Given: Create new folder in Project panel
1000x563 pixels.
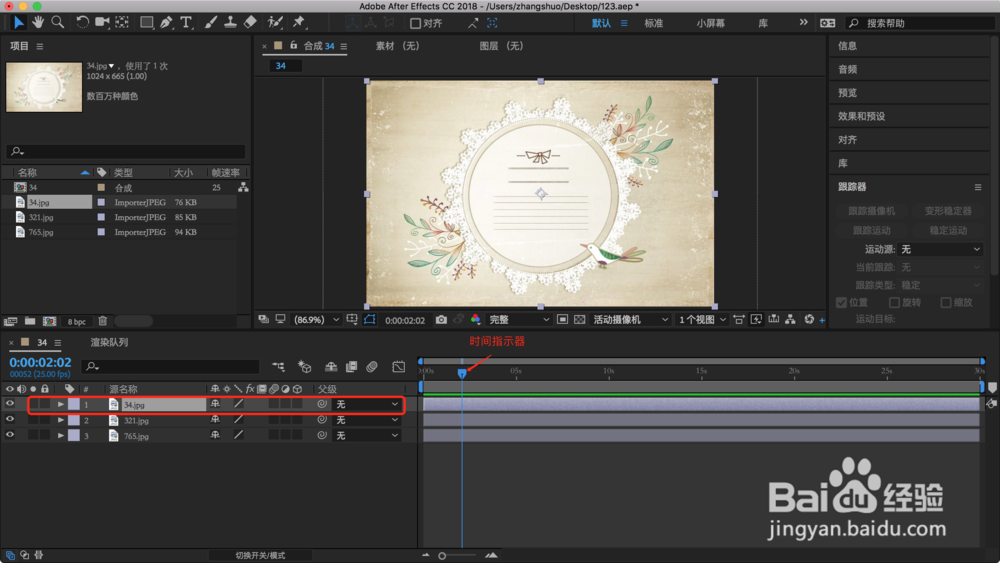Looking at the screenshot, I should point(30,321).
